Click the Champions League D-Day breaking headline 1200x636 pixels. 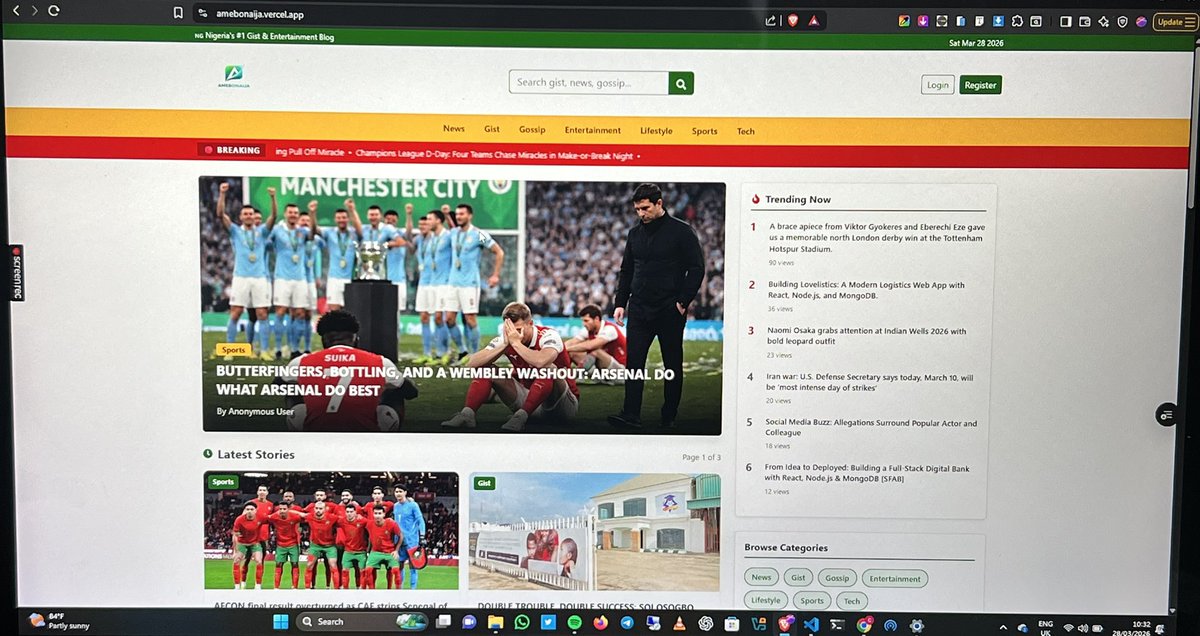494,155
